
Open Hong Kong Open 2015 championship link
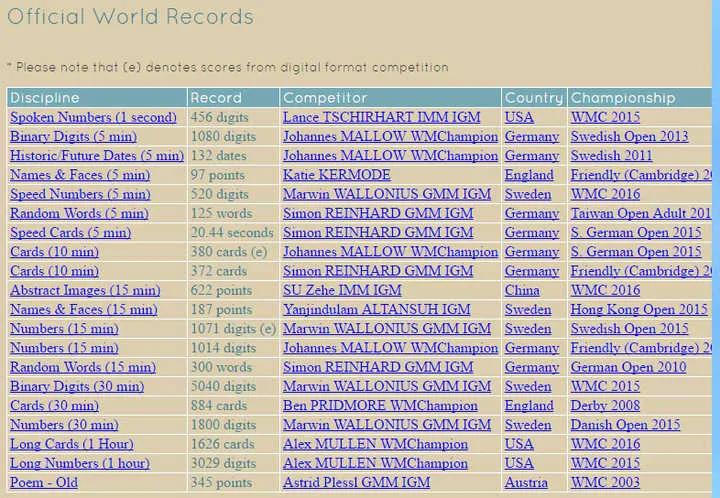pyautogui.click(x=639, y=310)
